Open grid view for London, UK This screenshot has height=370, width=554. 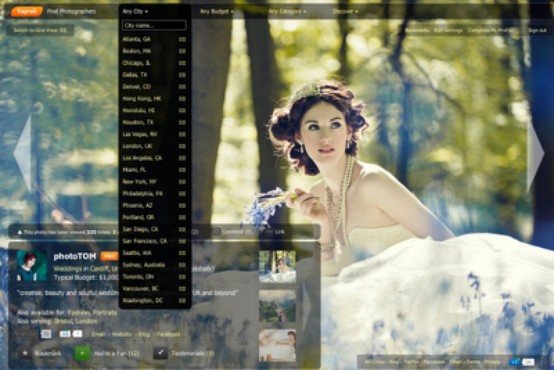tap(182, 146)
